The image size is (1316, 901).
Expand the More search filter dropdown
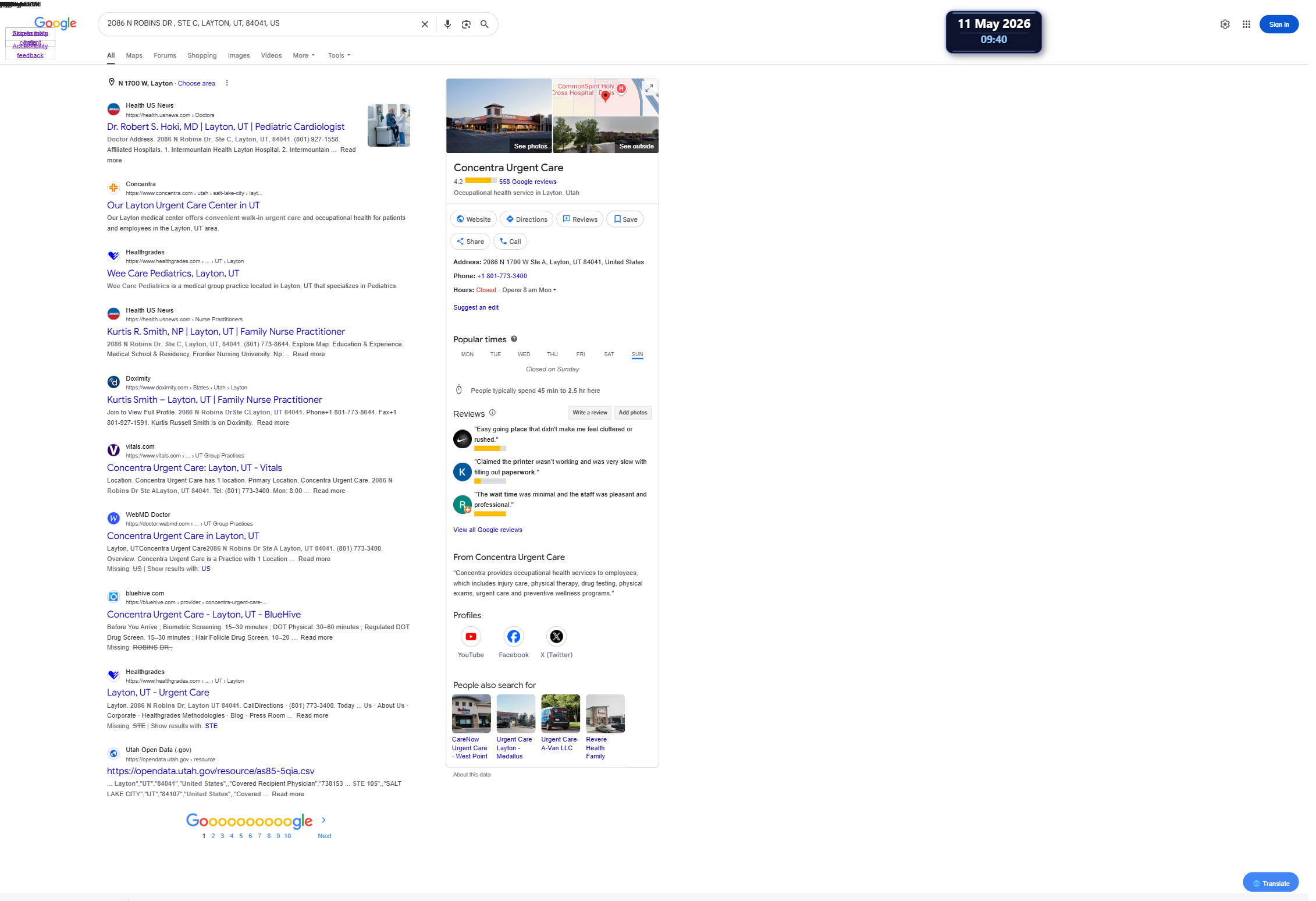click(304, 56)
